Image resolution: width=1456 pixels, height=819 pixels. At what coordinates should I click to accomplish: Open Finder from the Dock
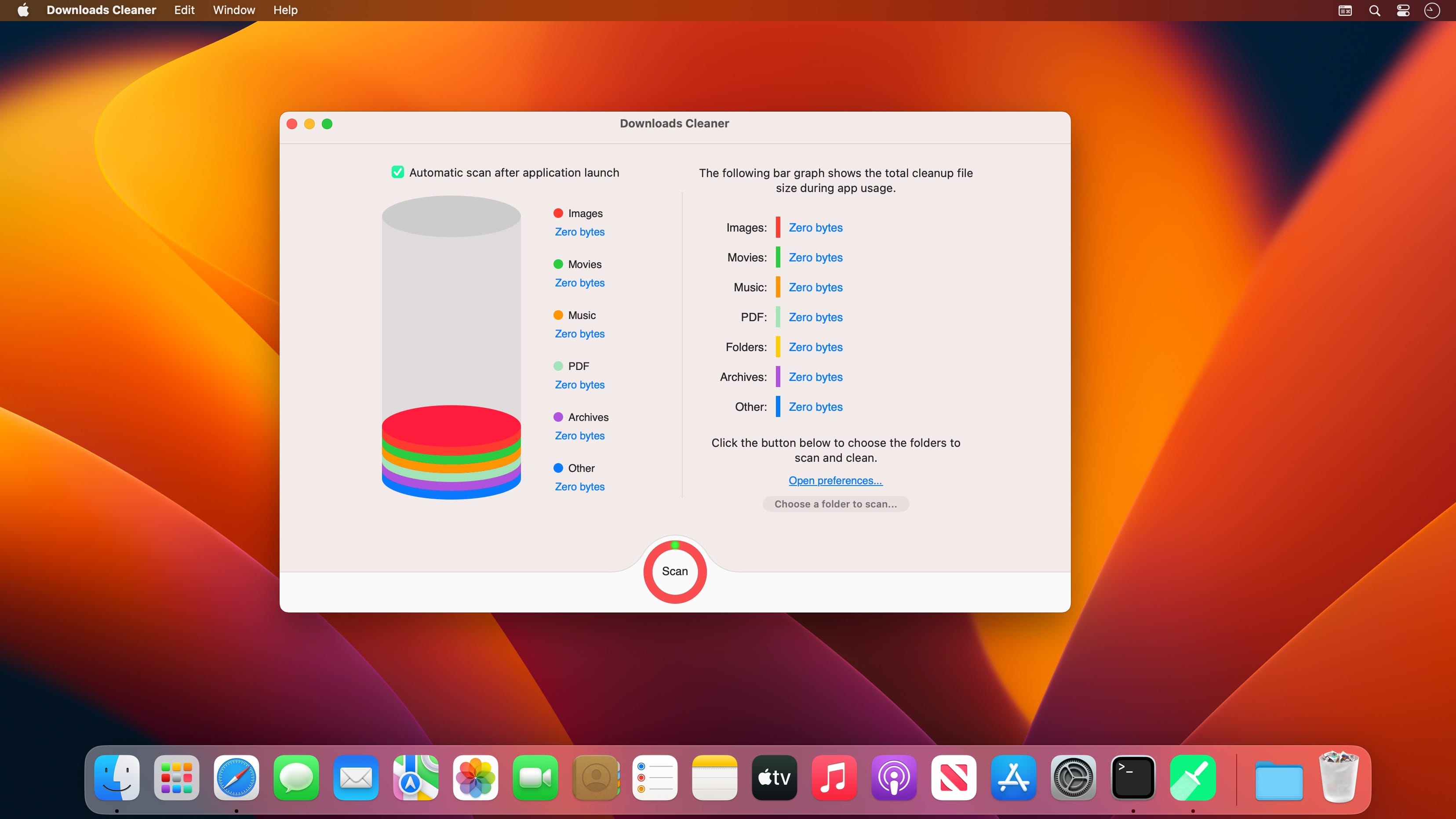coord(117,778)
